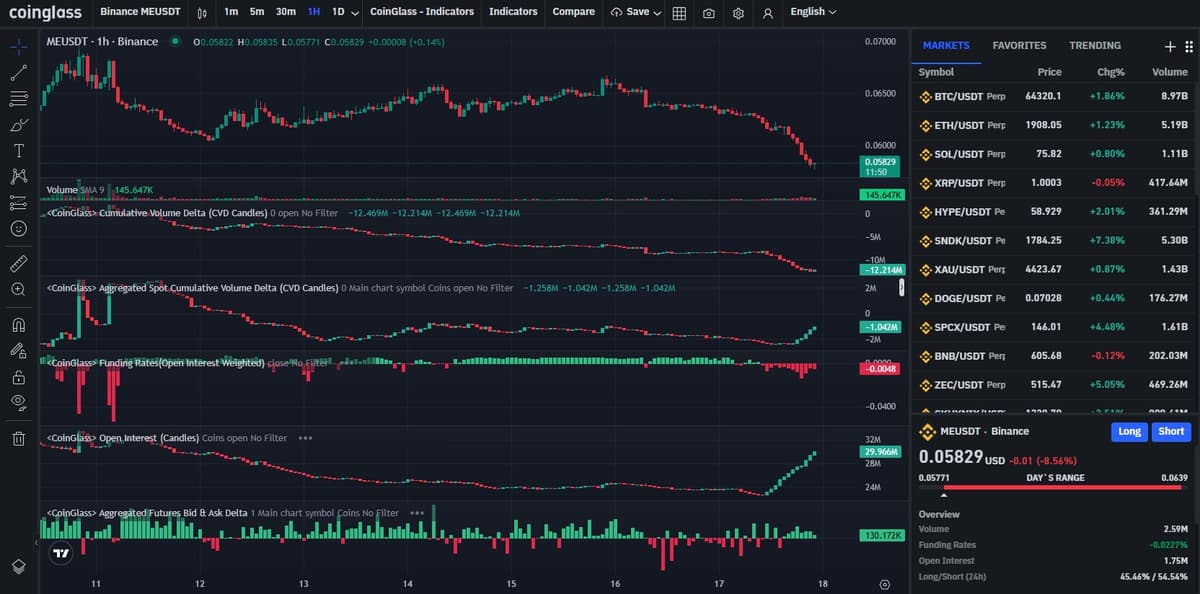Image resolution: width=1200 pixels, height=594 pixels.
Task: Select ETH/USDT Perp row
Action: [1054, 125]
